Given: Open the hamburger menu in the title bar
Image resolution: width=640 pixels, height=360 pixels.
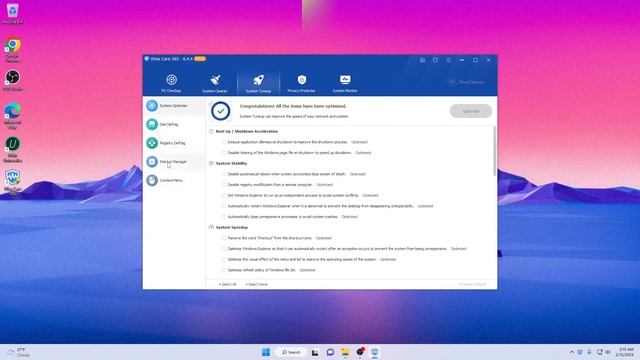Looking at the screenshot, I should click(449, 60).
